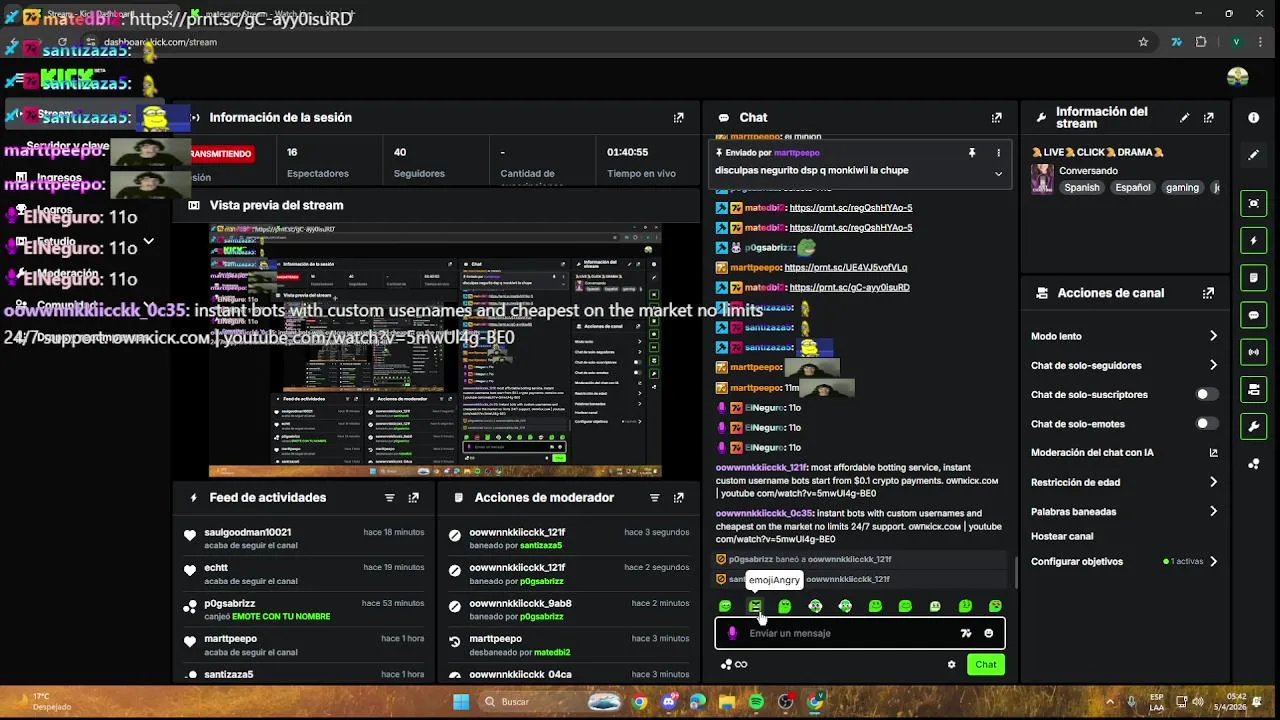Click the pencil icon in the right sidebar
Image resolution: width=1280 pixels, height=720 pixels.
coord(1254,155)
